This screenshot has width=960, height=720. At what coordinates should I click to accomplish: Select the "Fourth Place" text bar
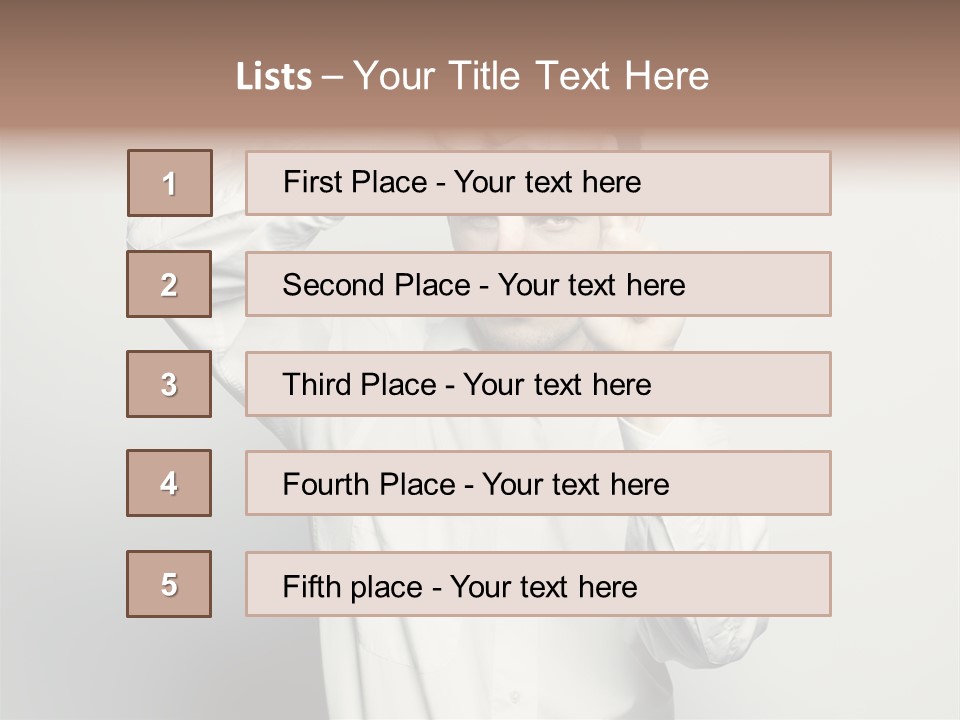pyautogui.click(x=538, y=483)
